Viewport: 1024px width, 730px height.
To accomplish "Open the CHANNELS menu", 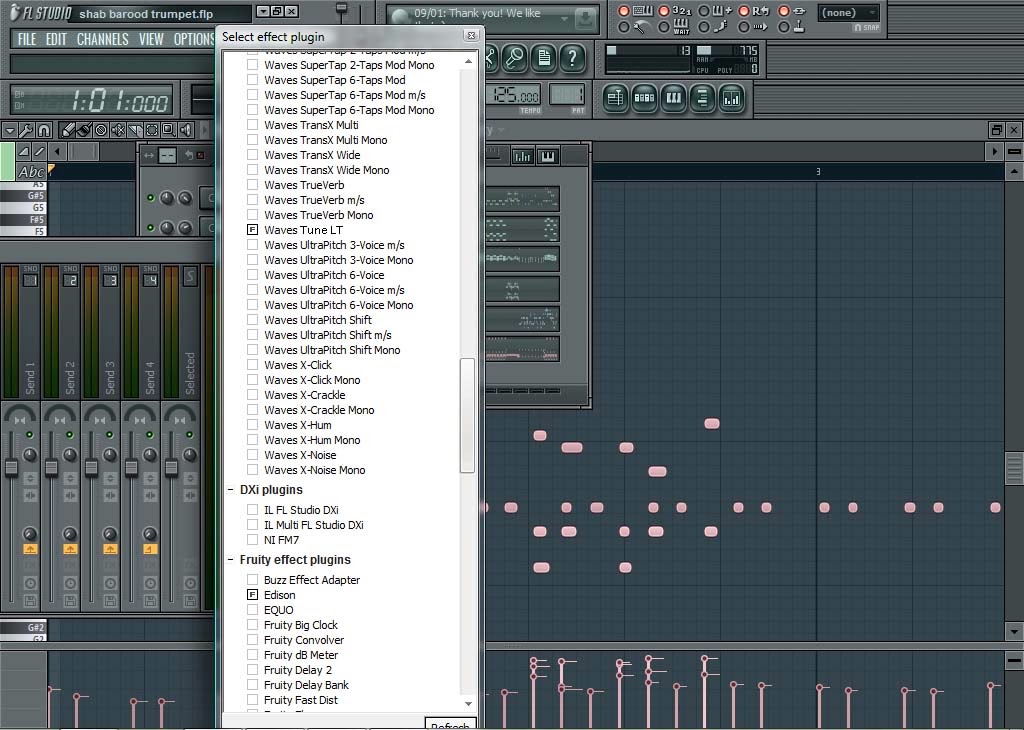I will [103, 39].
